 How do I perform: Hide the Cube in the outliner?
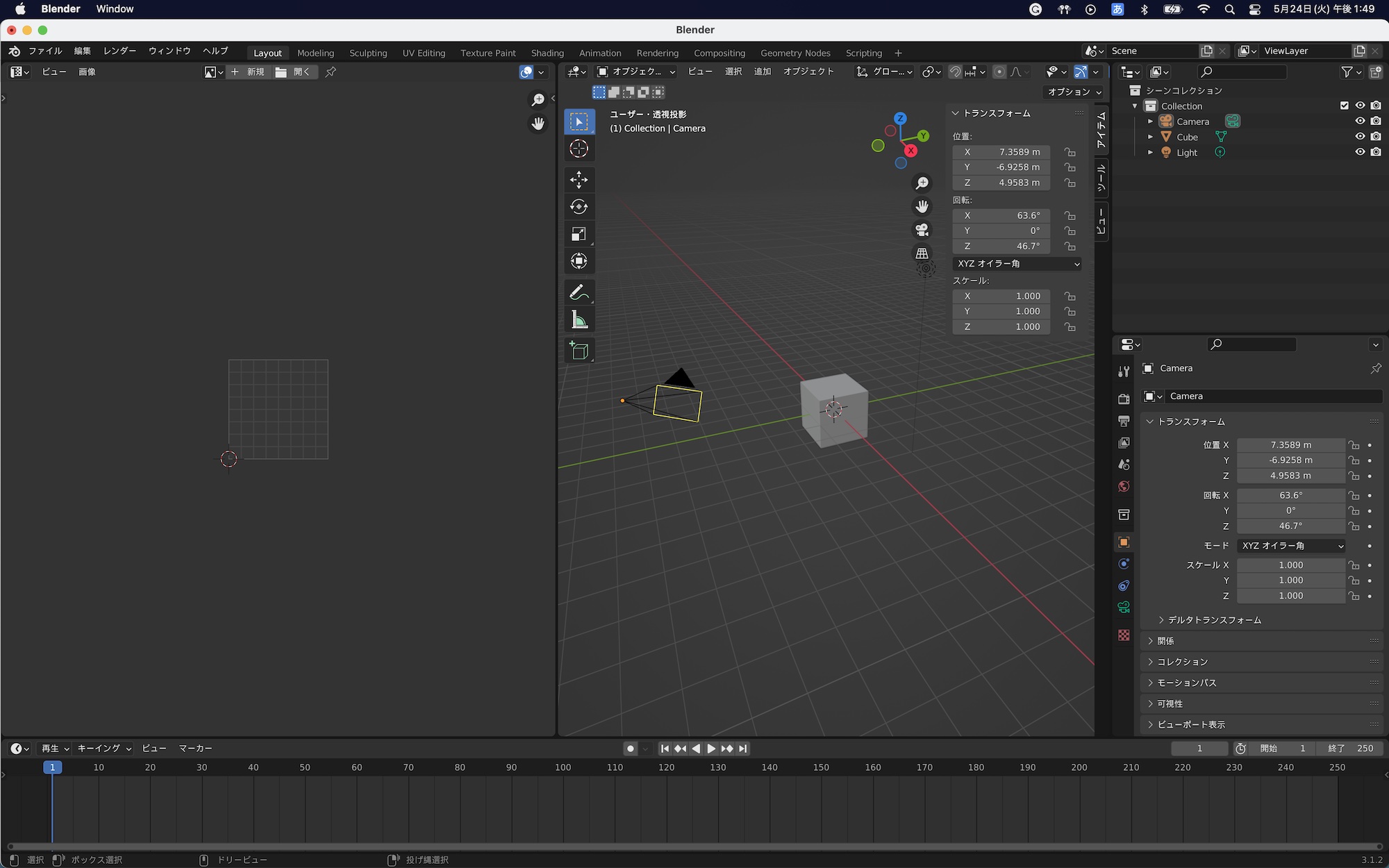tap(1360, 137)
